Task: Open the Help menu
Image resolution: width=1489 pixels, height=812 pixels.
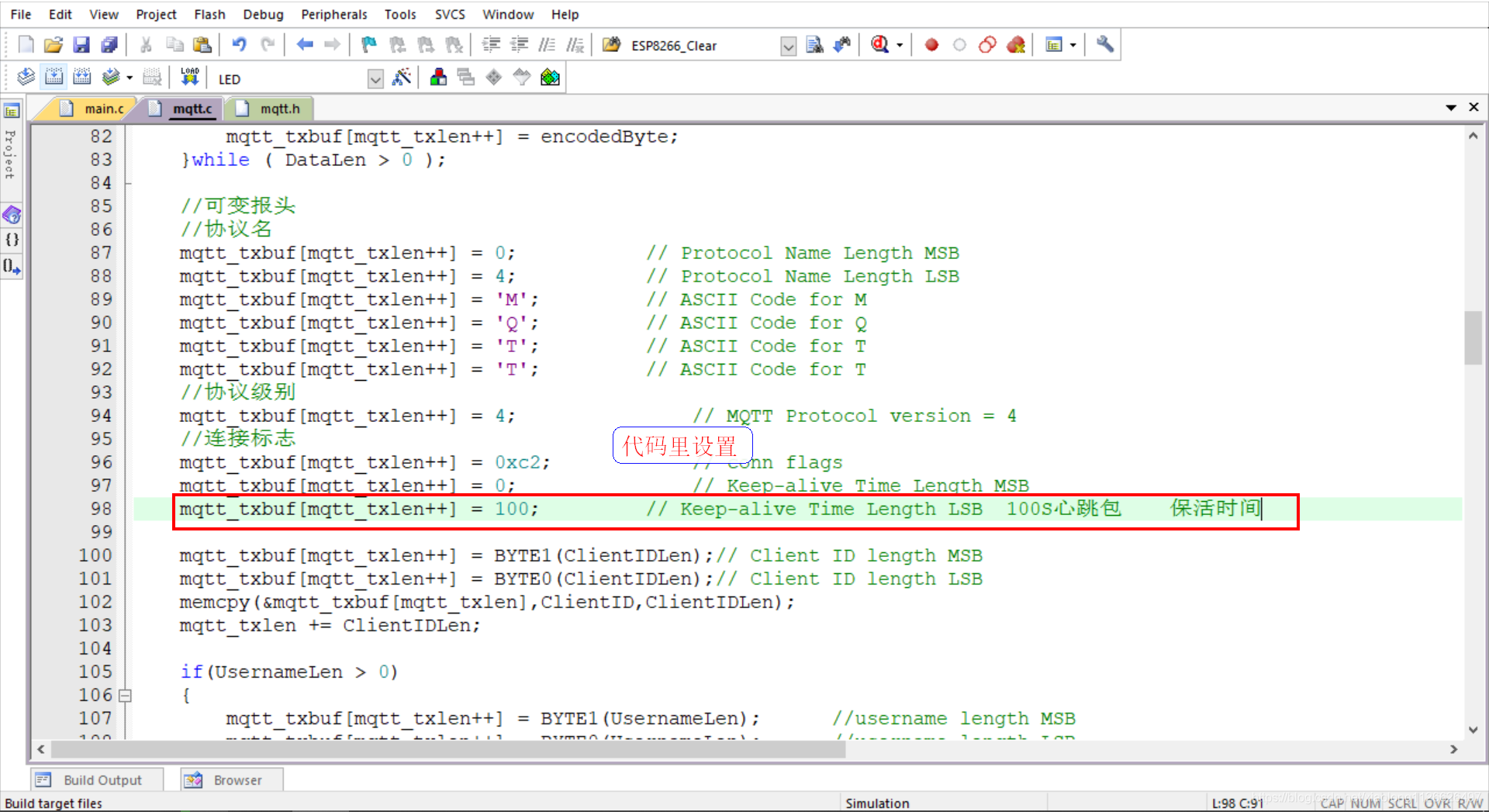Action: point(565,14)
